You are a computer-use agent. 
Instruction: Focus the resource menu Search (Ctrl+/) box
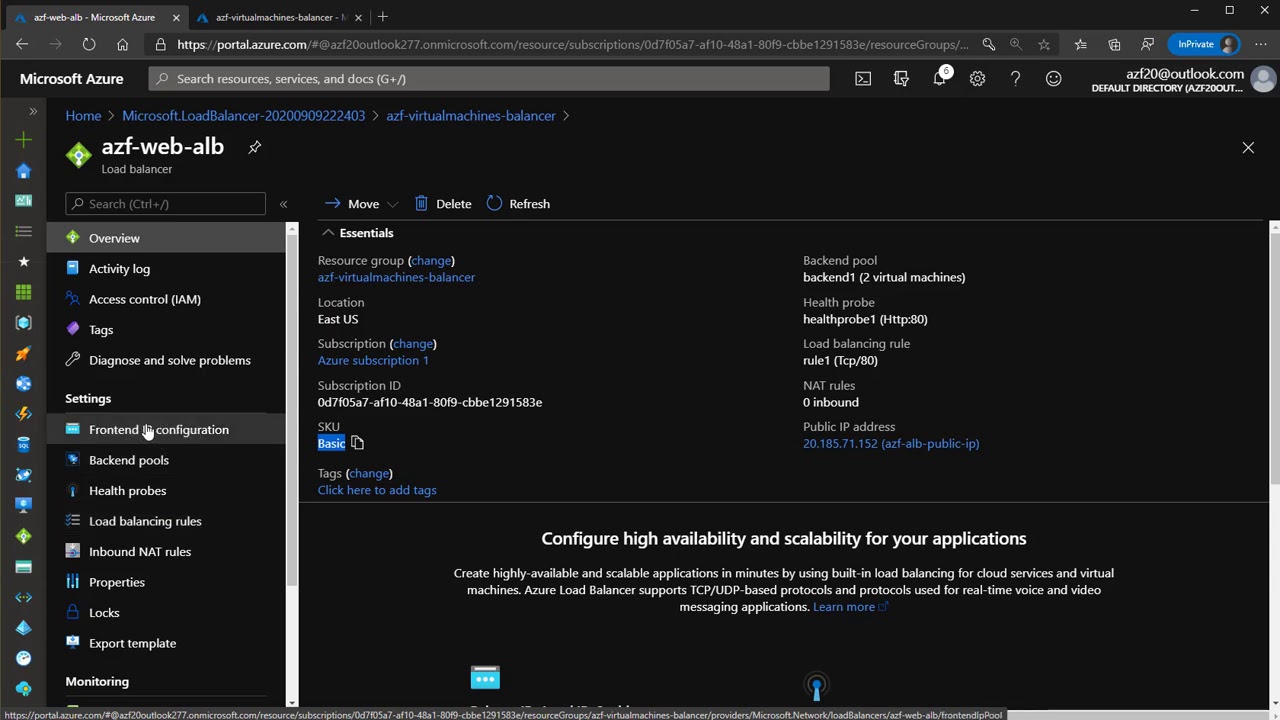pyautogui.click(x=166, y=204)
